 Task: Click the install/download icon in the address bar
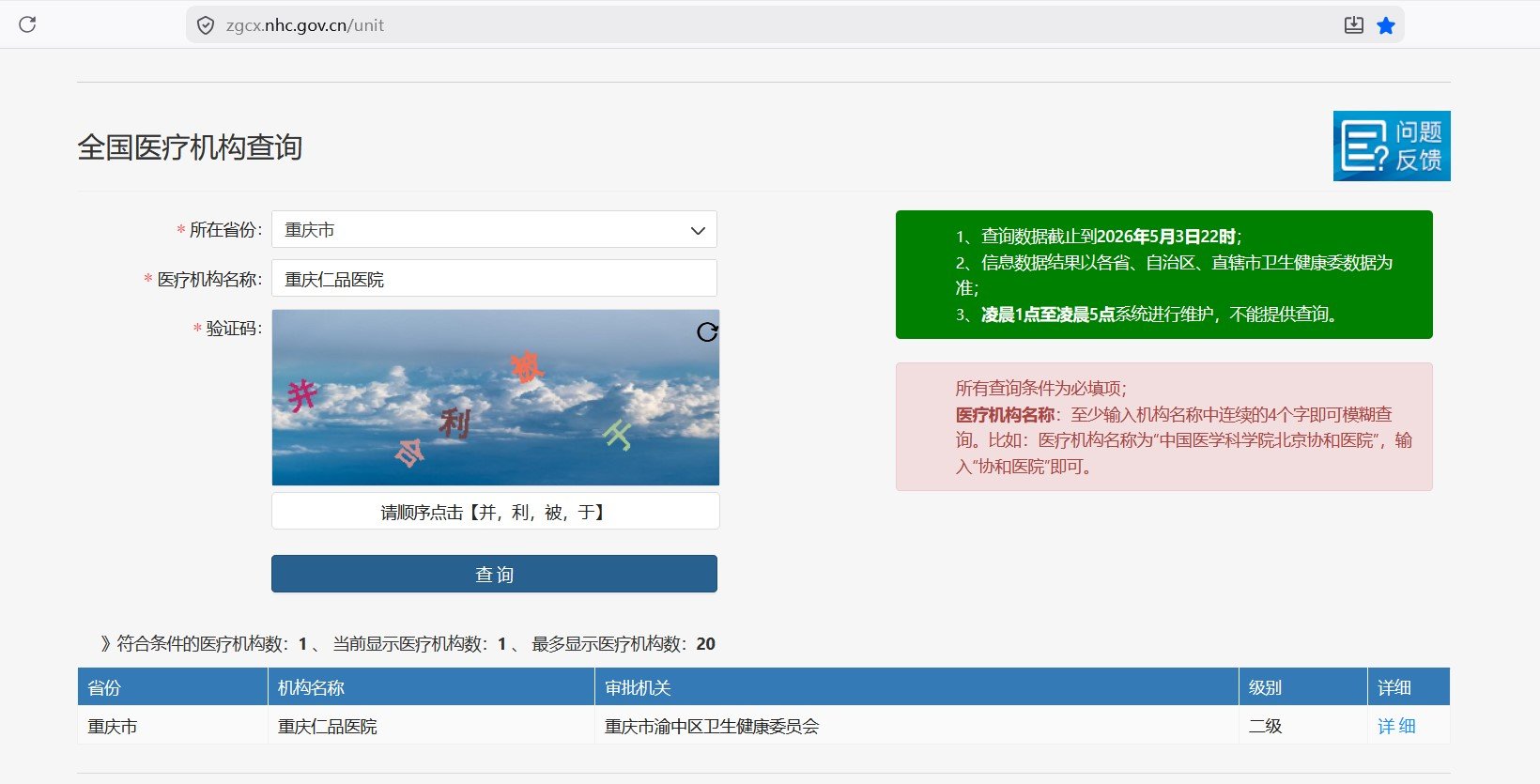click(x=1353, y=25)
